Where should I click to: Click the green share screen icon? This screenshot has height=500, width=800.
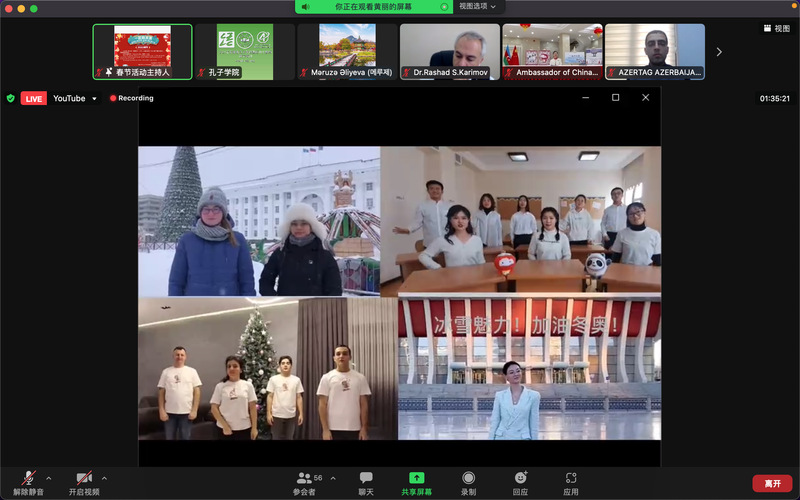point(416,478)
